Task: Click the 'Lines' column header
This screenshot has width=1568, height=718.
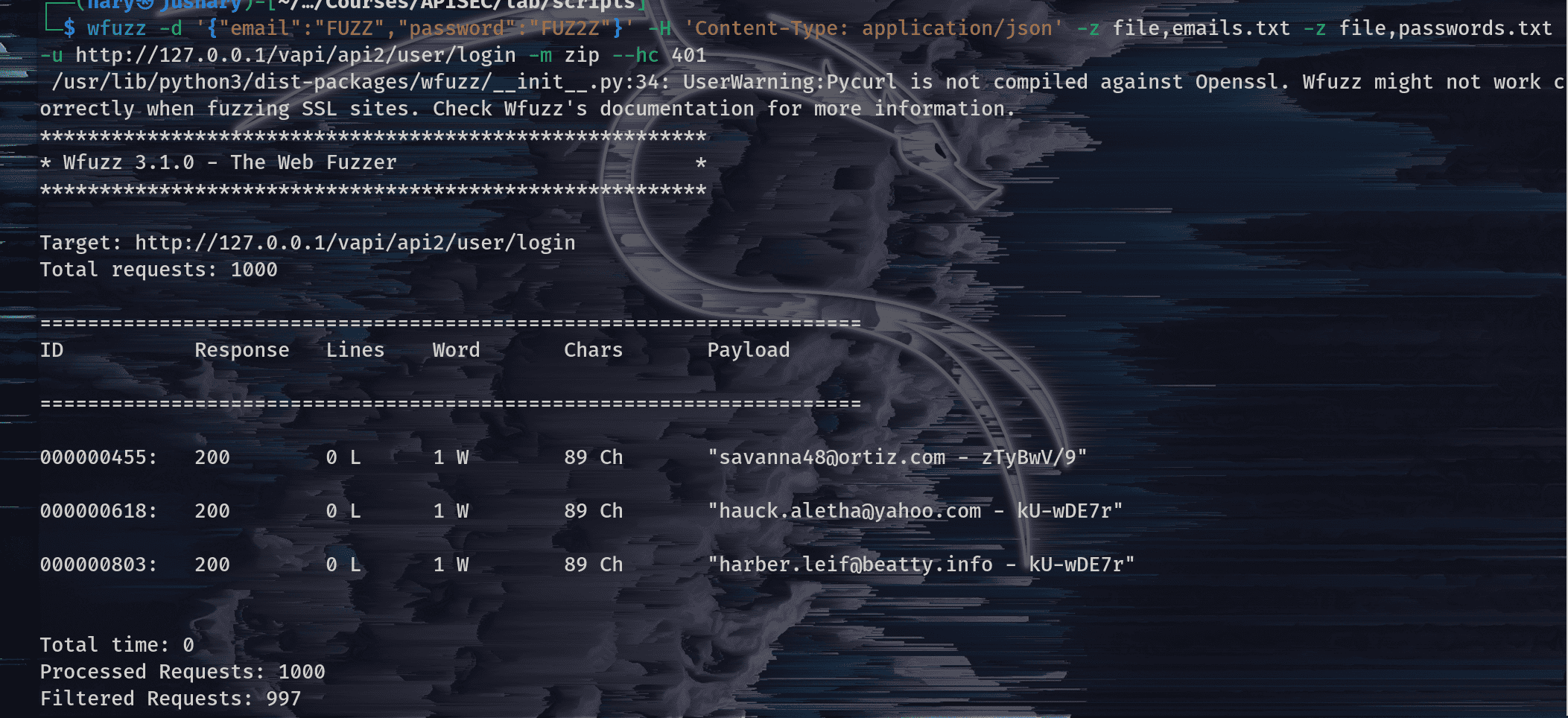Action: coord(355,350)
